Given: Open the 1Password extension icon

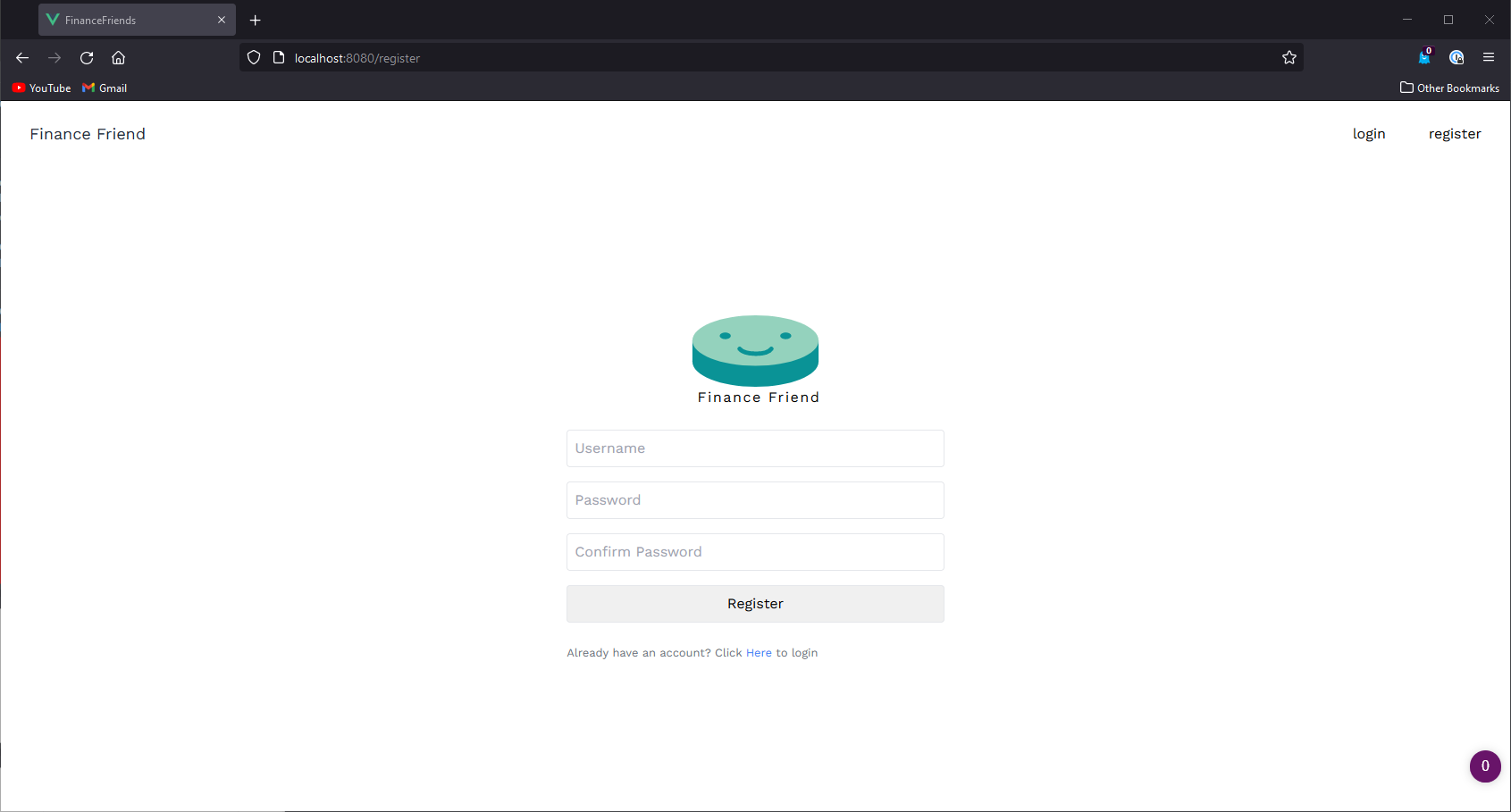Looking at the screenshot, I should click(x=1456, y=57).
